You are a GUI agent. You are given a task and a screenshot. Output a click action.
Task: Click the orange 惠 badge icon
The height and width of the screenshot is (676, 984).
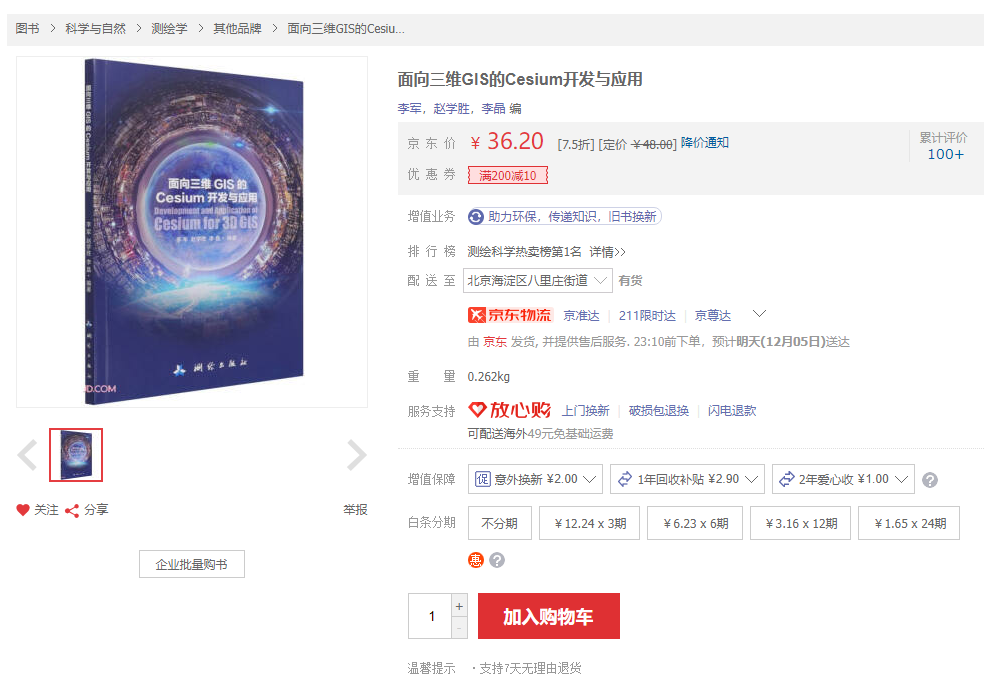[x=476, y=560]
